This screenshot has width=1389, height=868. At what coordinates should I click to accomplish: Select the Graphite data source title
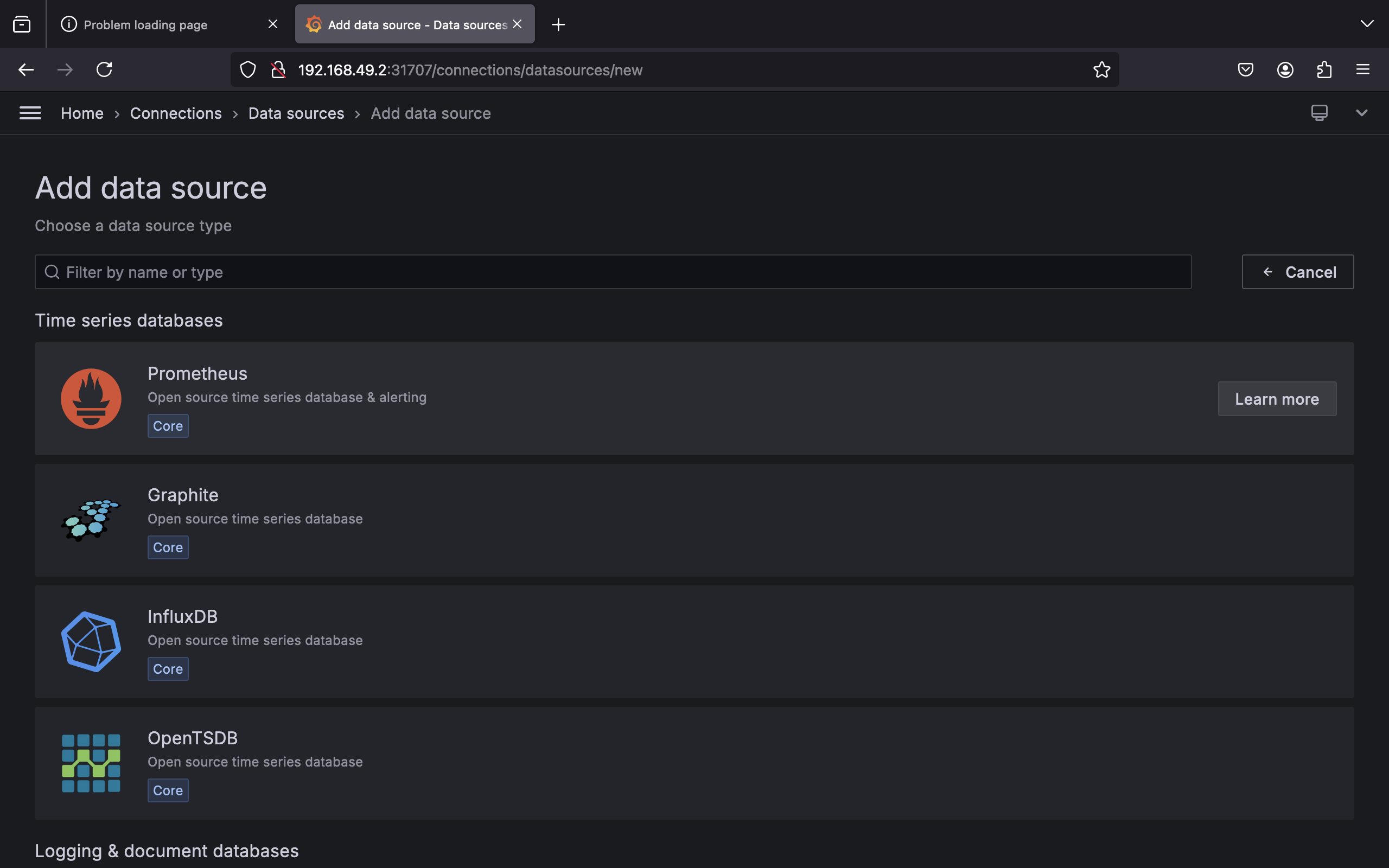[183, 495]
